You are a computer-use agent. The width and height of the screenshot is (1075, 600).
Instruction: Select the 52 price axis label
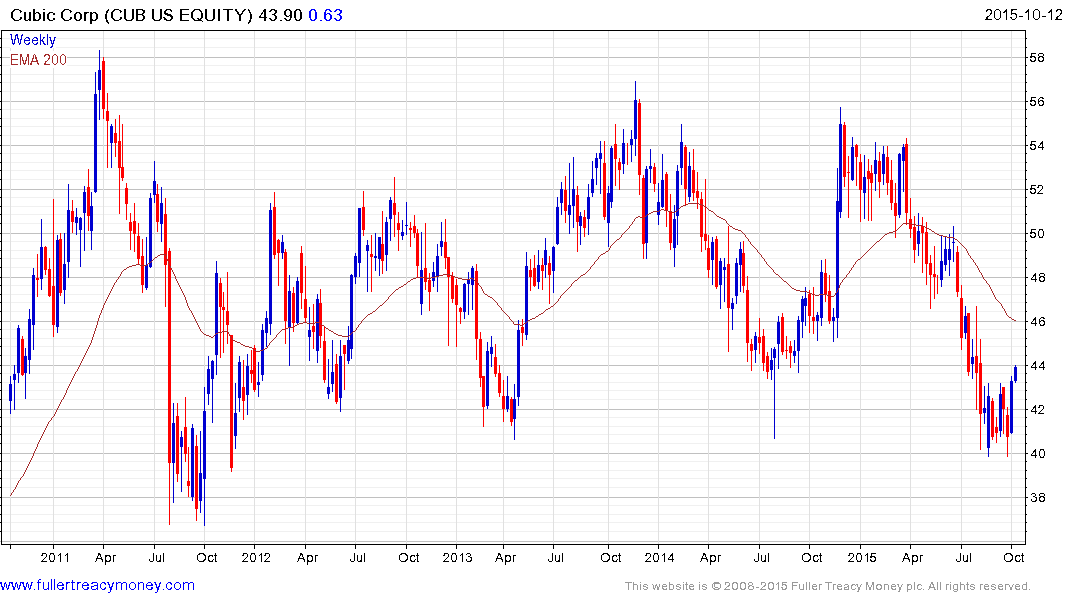coord(1037,190)
